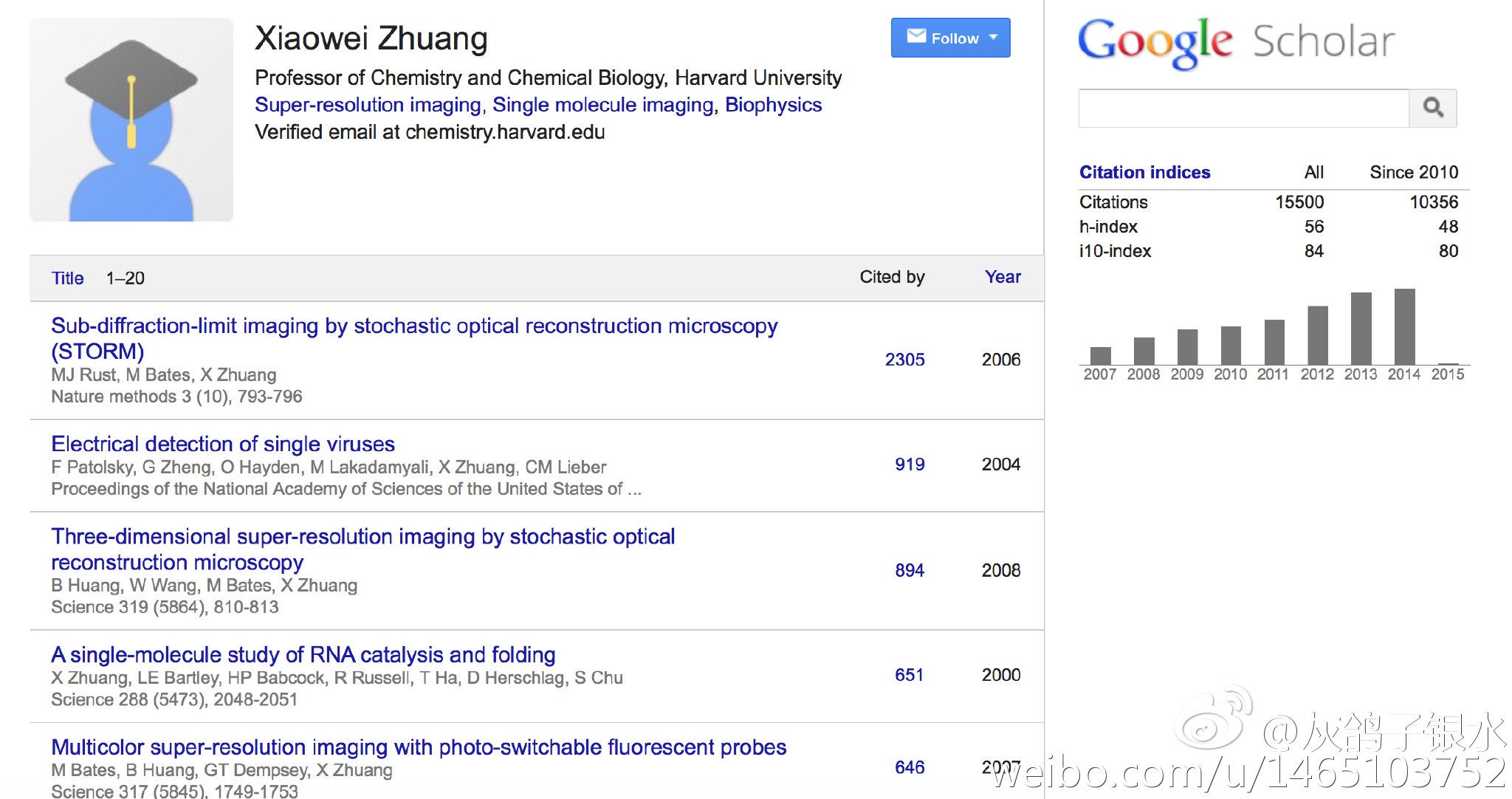Open Electrical detection of single viruses paper
The width and height of the screenshot is (1512, 799).
click(x=223, y=444)
